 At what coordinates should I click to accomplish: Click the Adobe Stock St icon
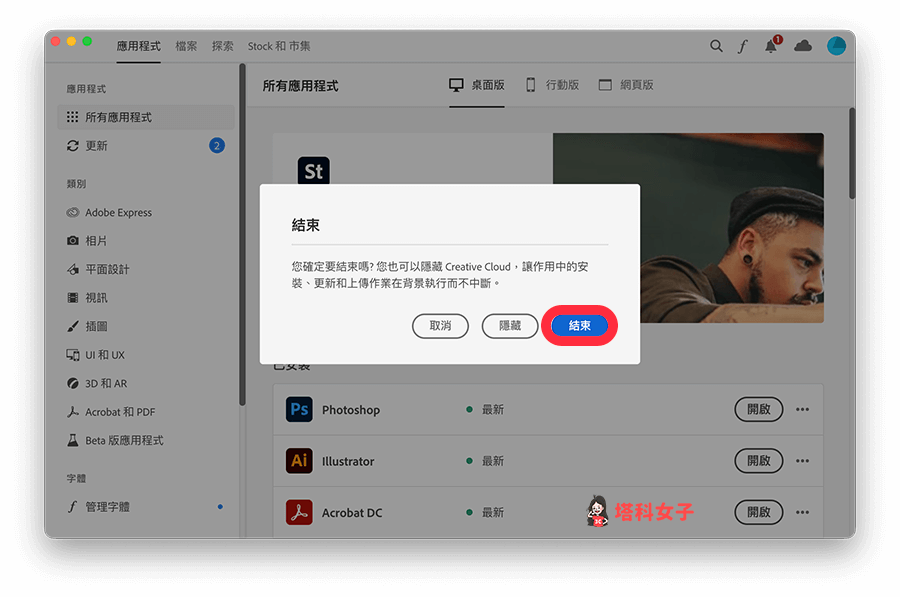pyautogui.click(x=313, y=170)
